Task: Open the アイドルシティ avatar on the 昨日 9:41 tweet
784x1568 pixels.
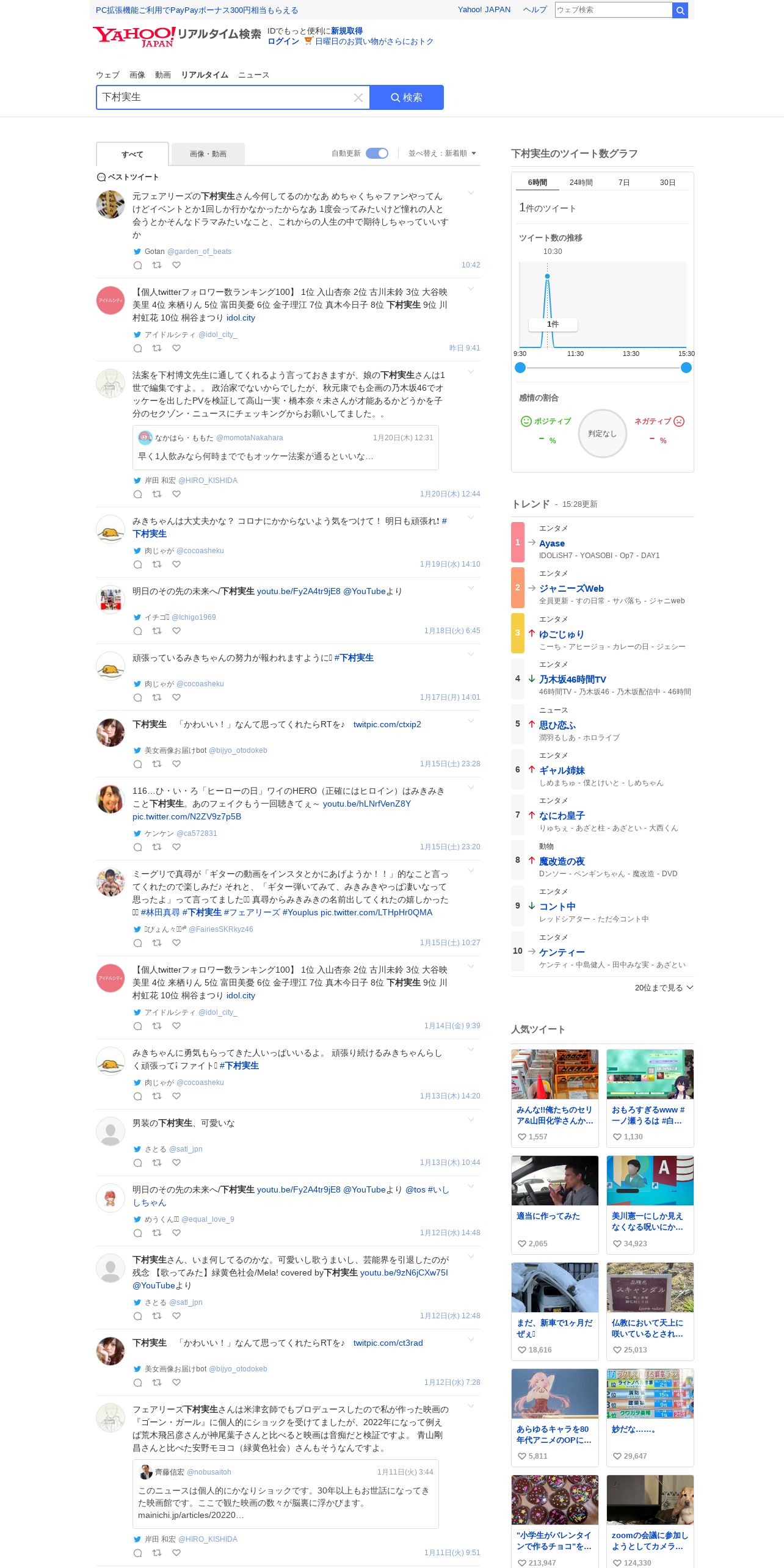Action: tap(111, 300)
